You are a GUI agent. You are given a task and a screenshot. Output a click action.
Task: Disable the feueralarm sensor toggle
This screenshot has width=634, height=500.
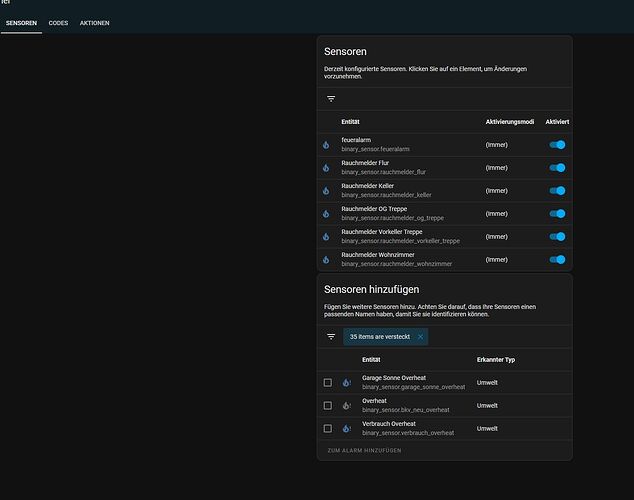click(557, 145)
